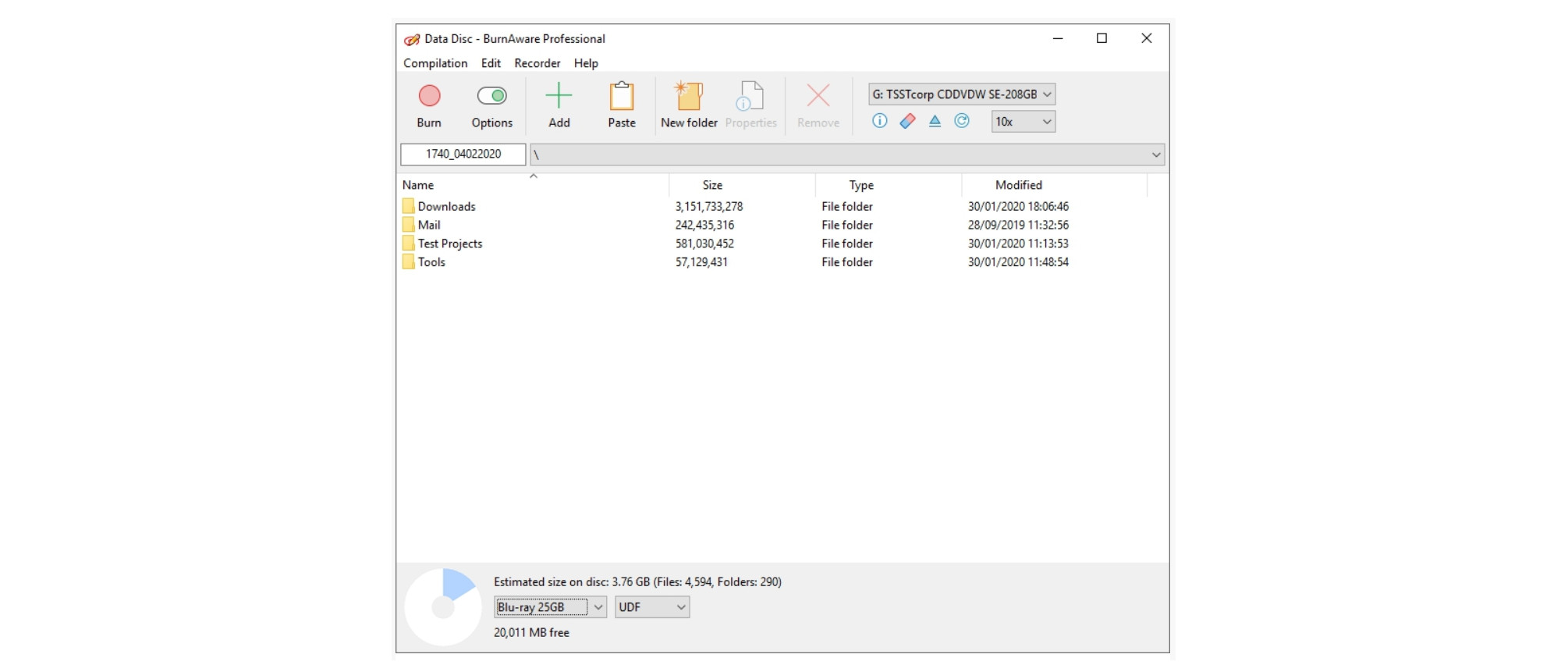Minimize the BurnAware window
Image resolution: width=1568 pixels, height=672 pixels.
[1058, 38]
